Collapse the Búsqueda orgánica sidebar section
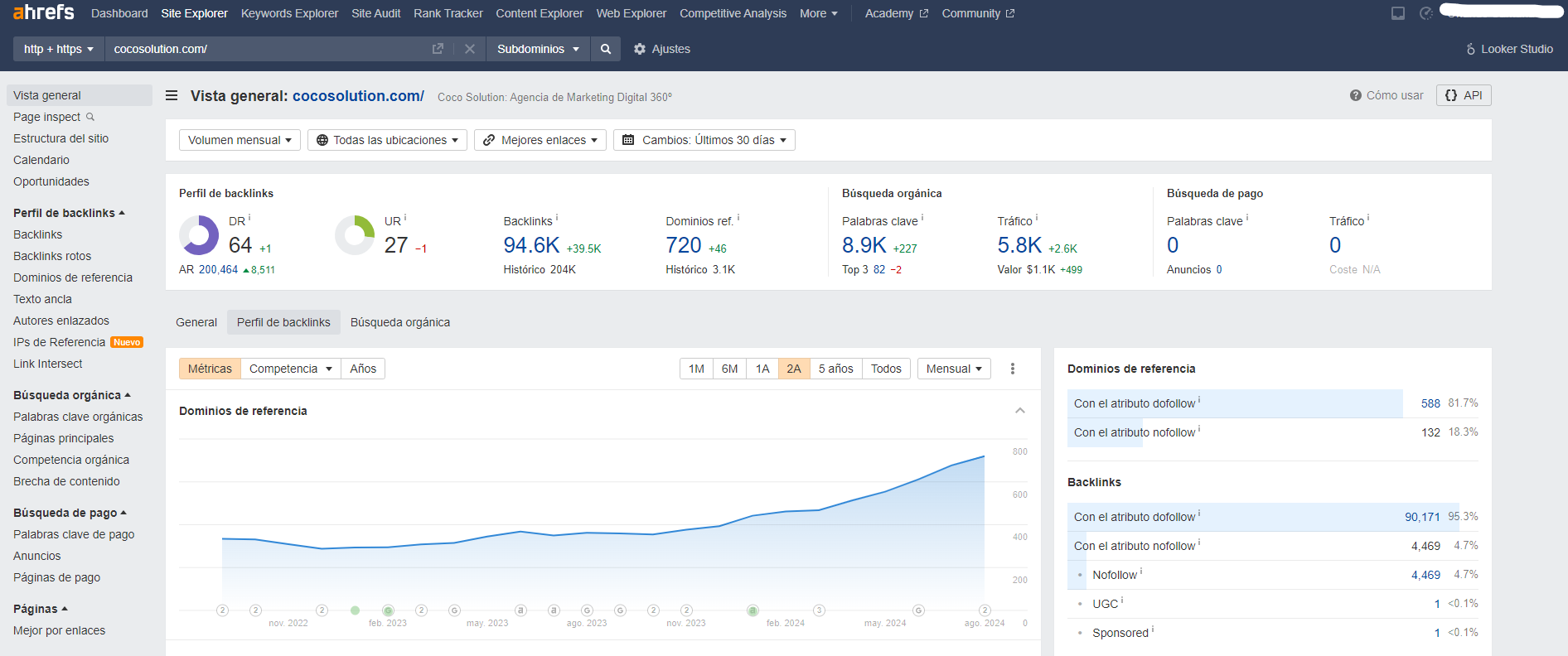This screenshot has height=656, width=1568. pos(72,395)
